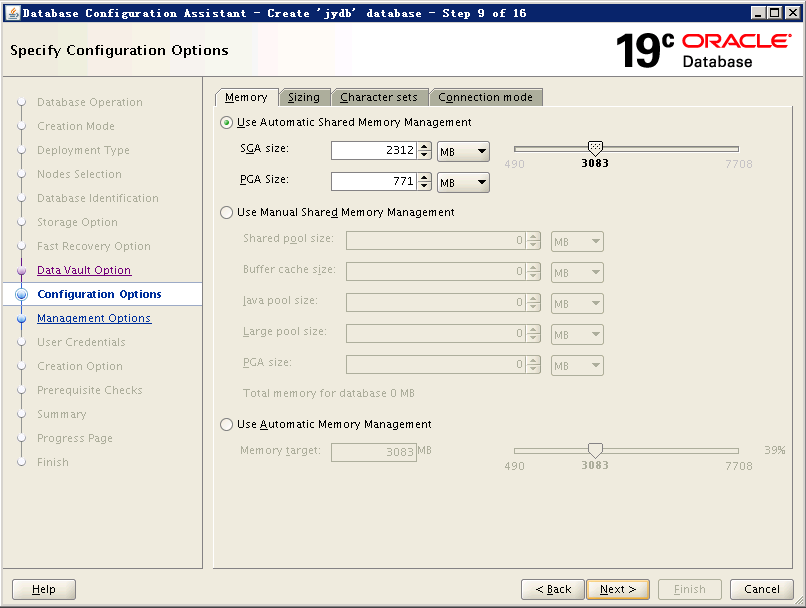Open the Connection mode tab

coord(486,97)
